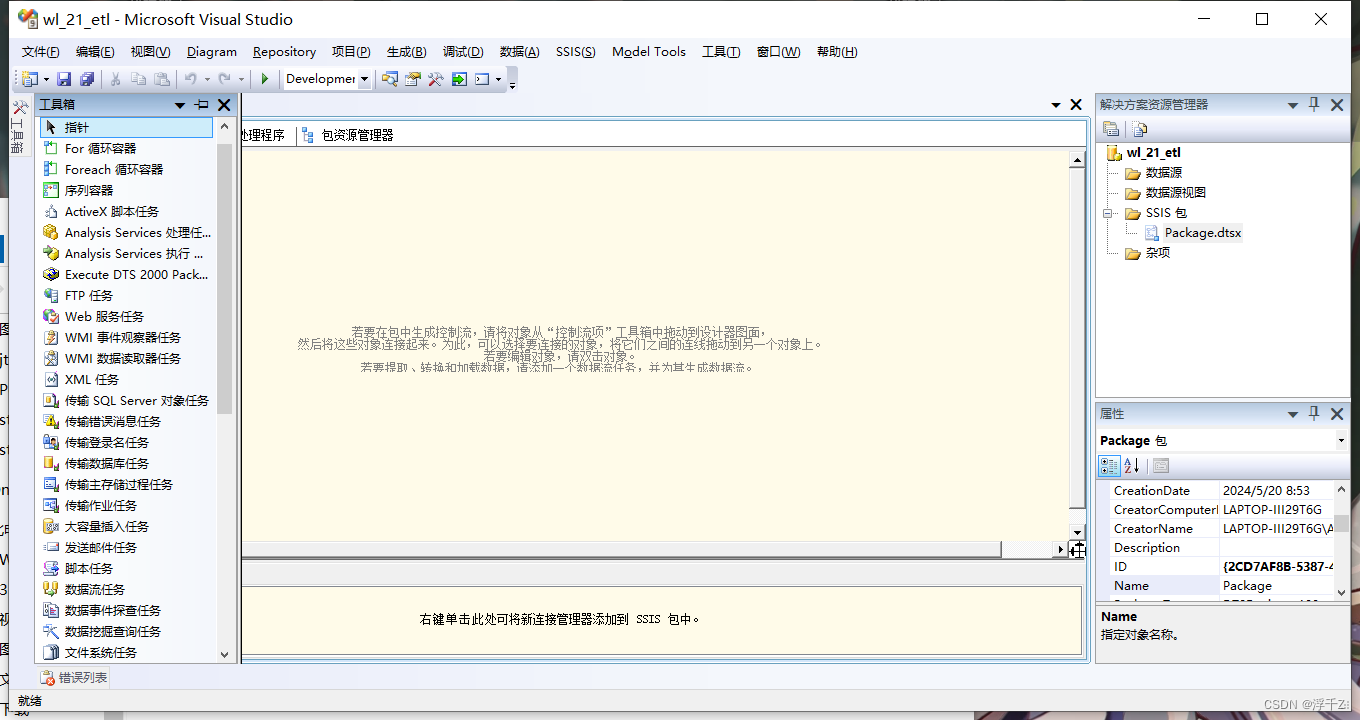Click the designer vertical scrollbar down arrow
This screenshot has width=1360, height=720.
click(1077, 533)
